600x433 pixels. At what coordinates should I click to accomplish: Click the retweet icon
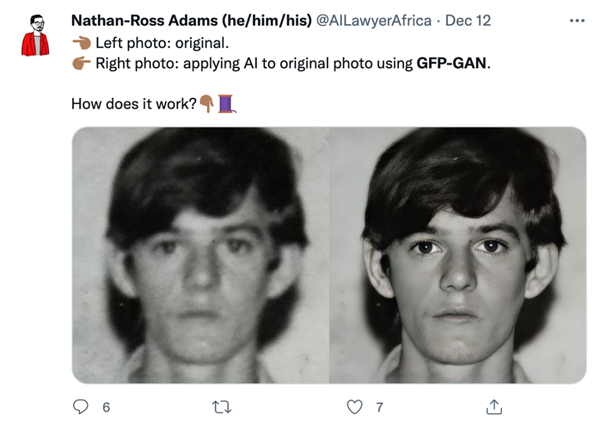tap(222, 407)
